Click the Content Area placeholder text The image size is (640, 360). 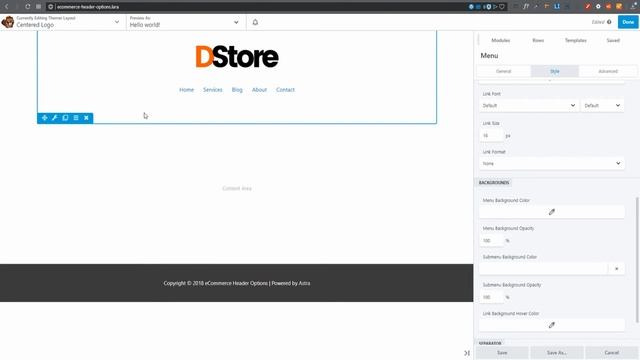tap(237, 189)
